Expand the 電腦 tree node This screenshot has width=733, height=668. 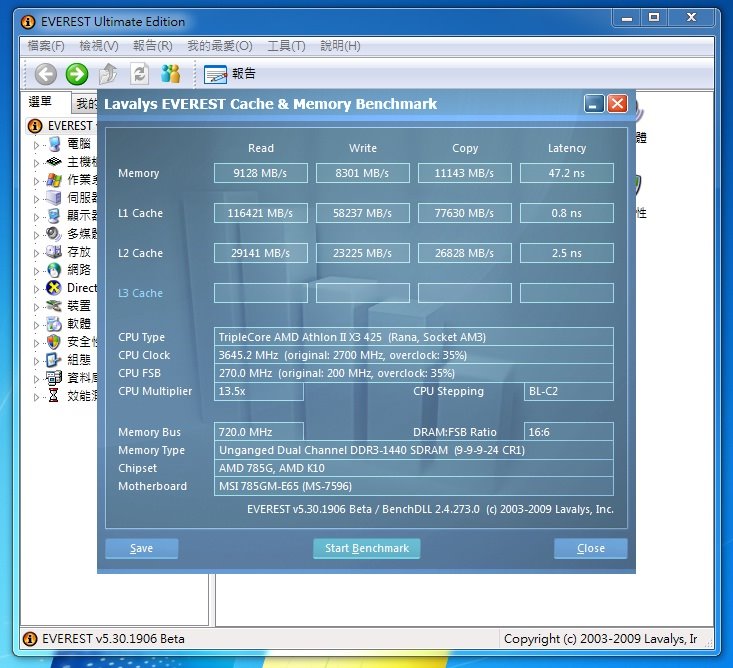[x=36, y=145]
